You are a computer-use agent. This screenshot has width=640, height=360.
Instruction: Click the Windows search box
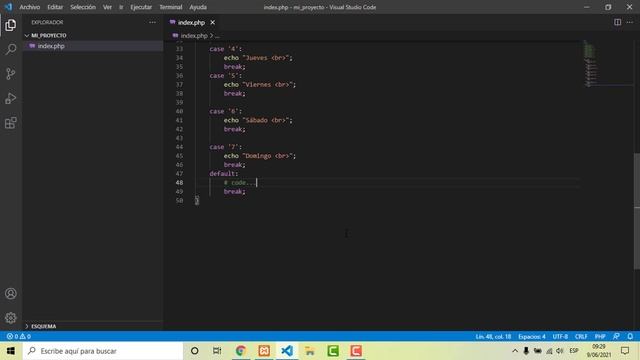103,351
